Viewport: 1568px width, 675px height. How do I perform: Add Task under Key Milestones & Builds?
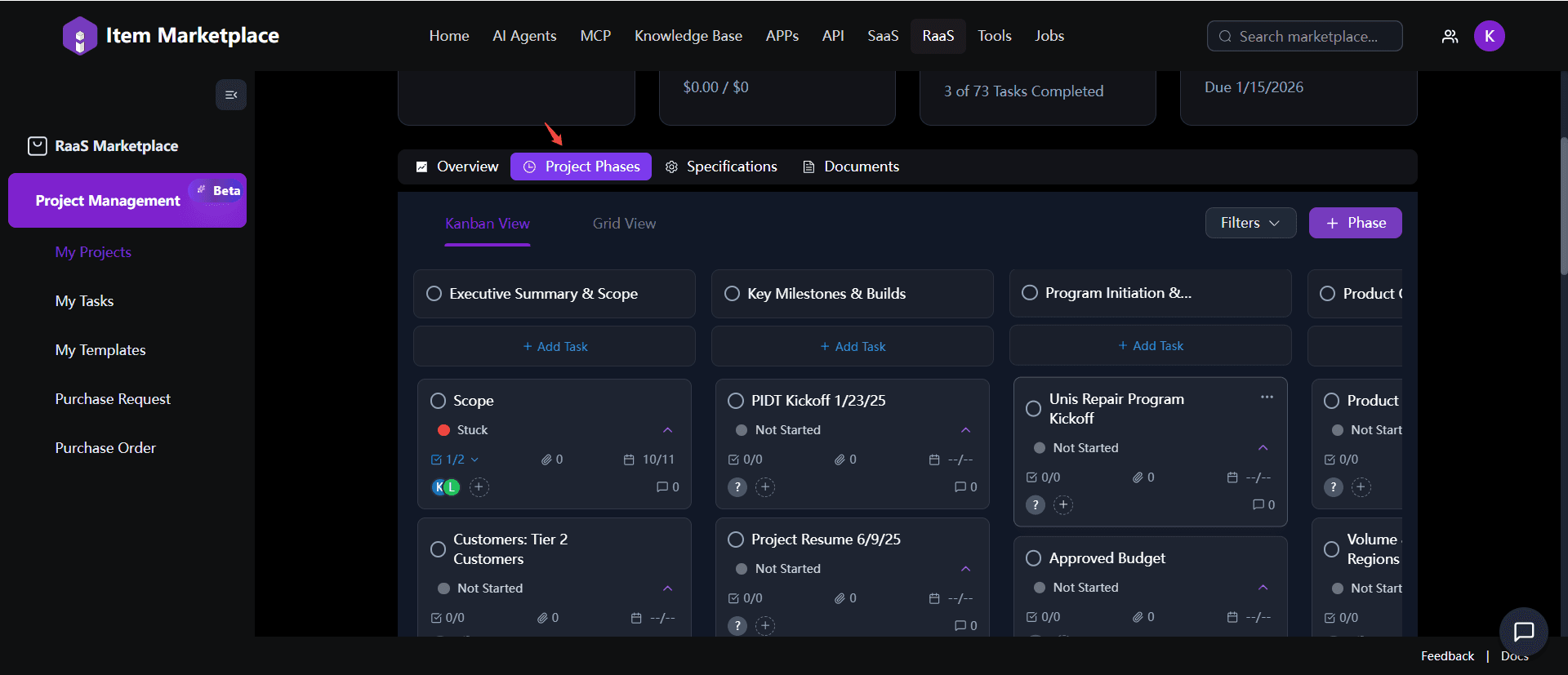(852, 347)
